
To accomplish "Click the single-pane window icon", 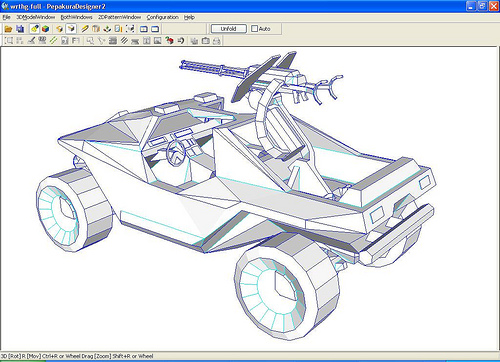I will tap(155, 29).
